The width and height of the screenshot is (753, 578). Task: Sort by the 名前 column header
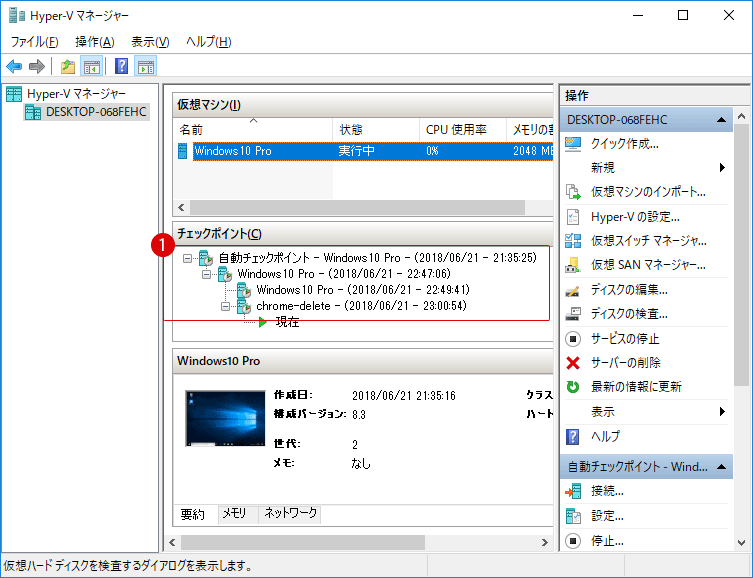coord(253,130)
